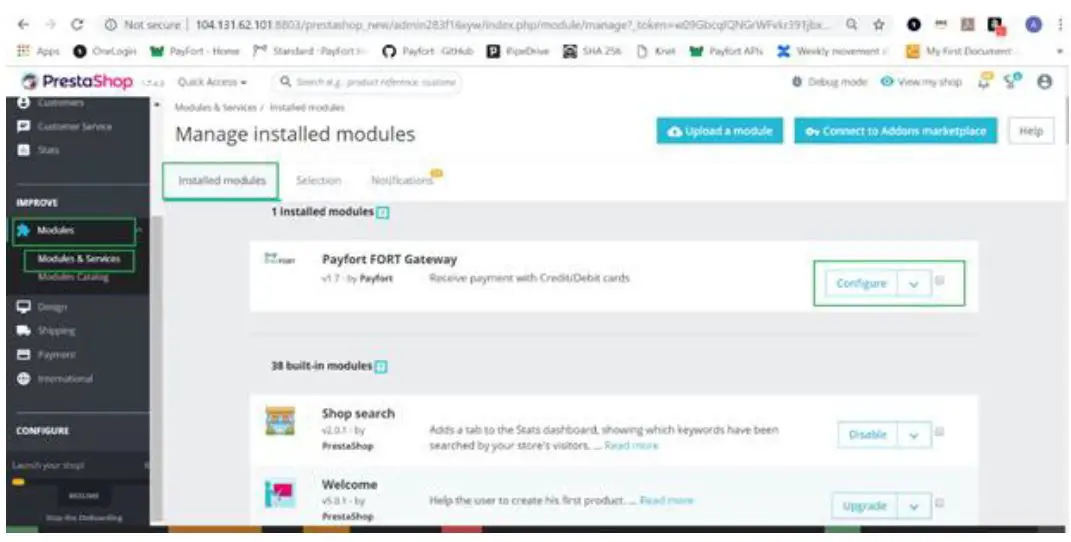The height and width of the screenshot is (542, 1071).
Task: Click the Payment card icon
Action: 24,354
